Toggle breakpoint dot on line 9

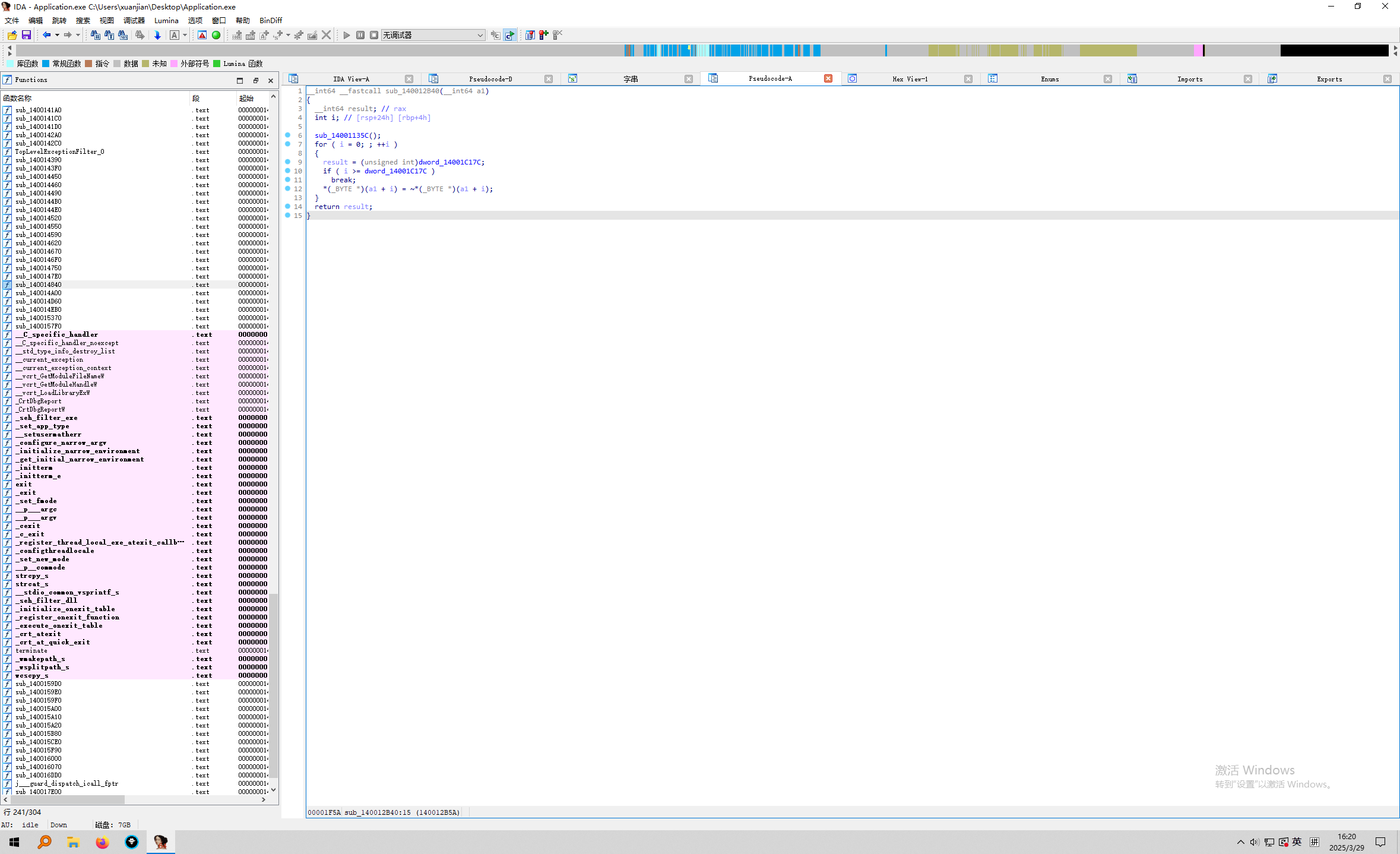tap(288, 162)
